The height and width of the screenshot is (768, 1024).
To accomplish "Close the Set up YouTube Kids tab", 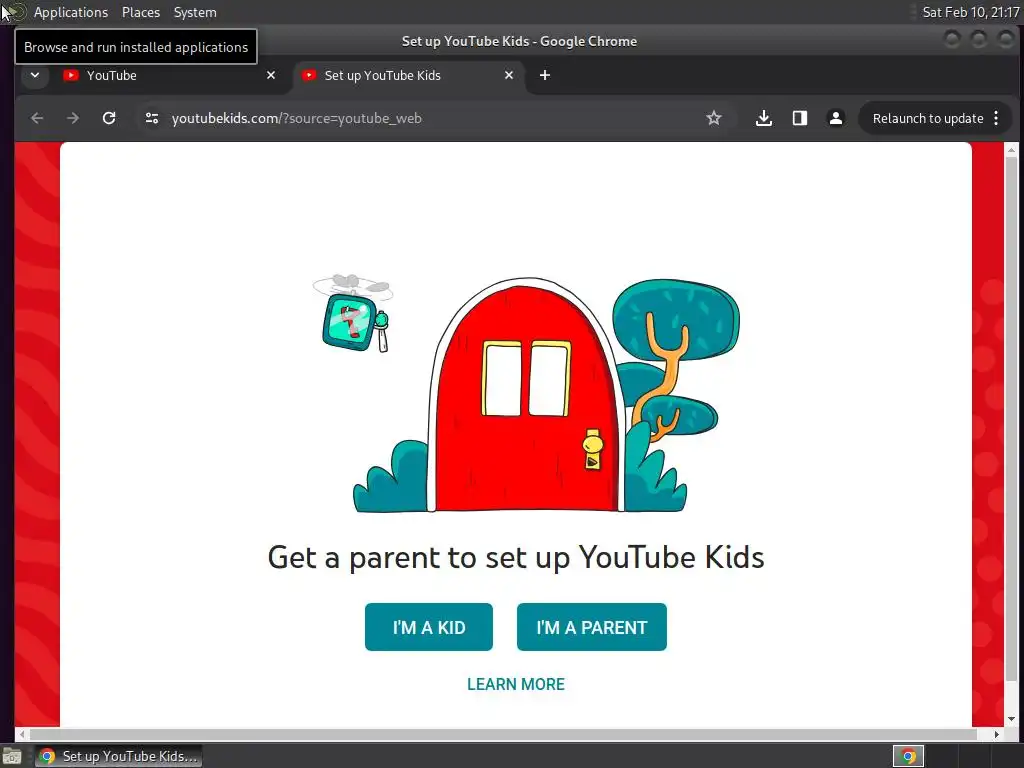I will coord(509,75).
